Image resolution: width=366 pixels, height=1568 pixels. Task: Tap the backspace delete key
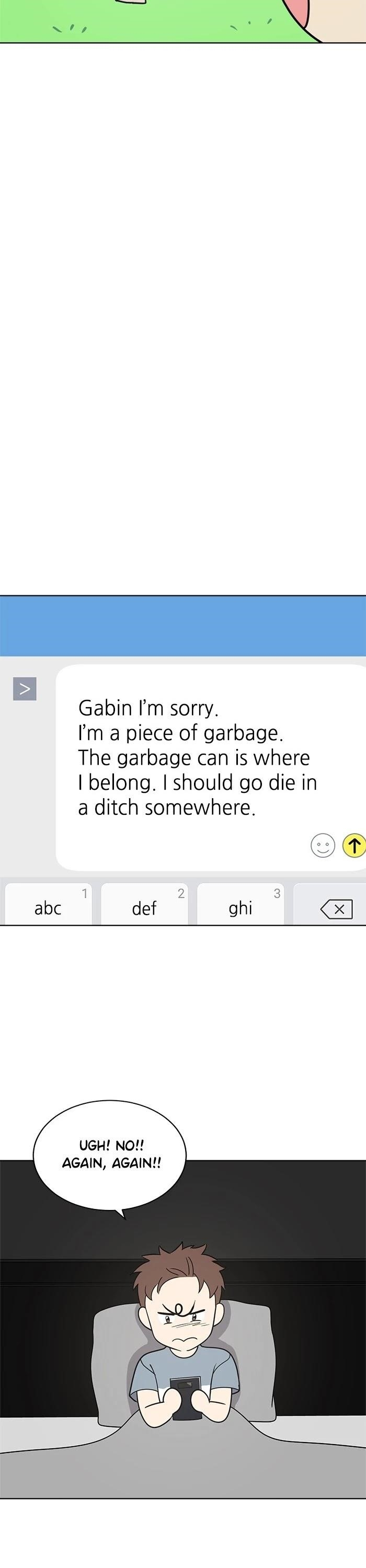point(336,909)
